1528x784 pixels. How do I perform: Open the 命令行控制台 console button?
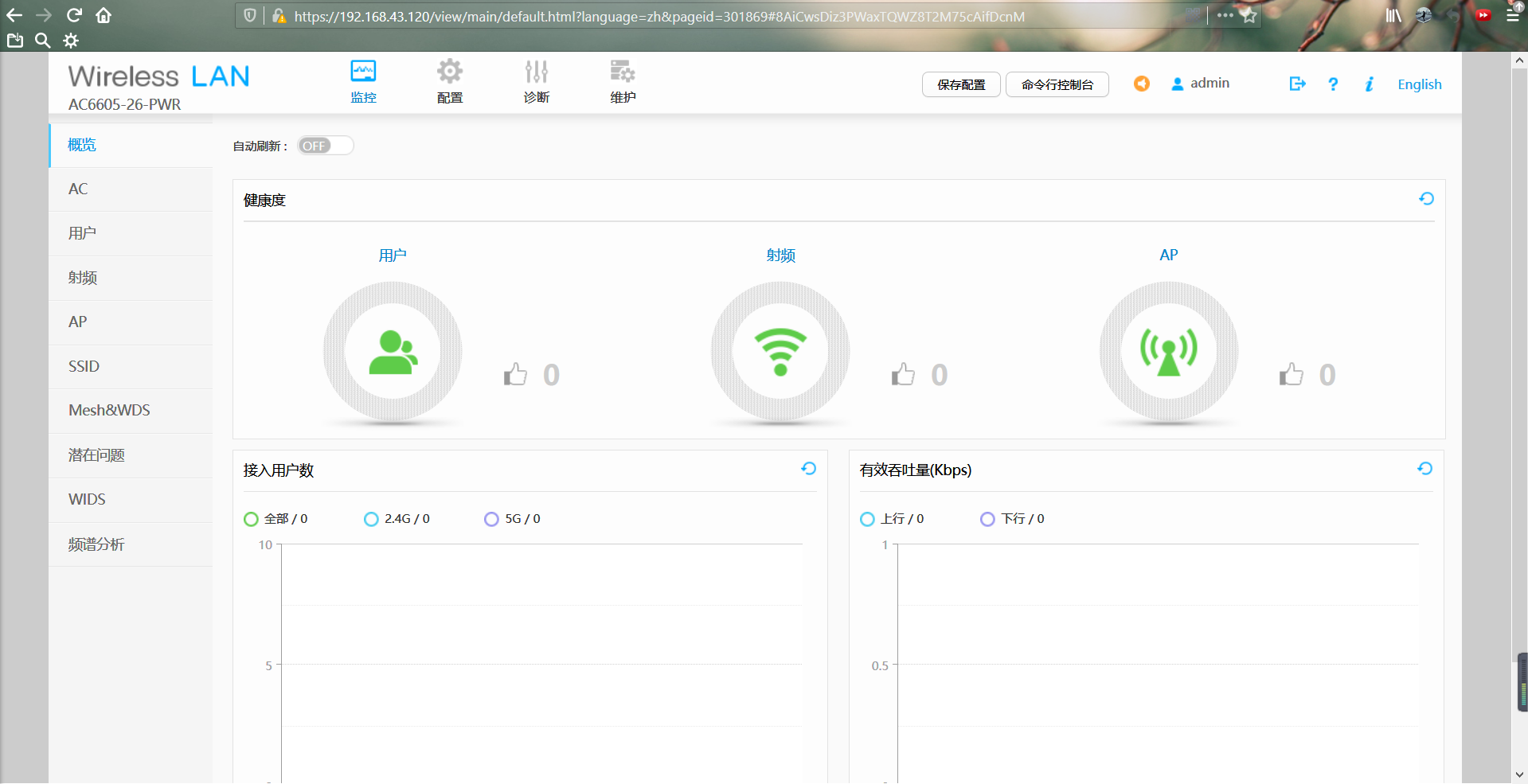(1057, 84)
